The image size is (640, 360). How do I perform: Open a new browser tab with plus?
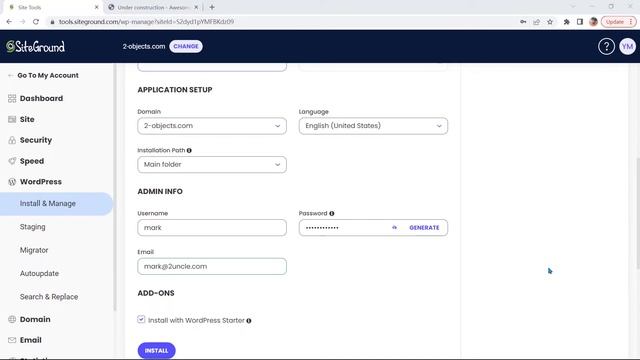212,7
